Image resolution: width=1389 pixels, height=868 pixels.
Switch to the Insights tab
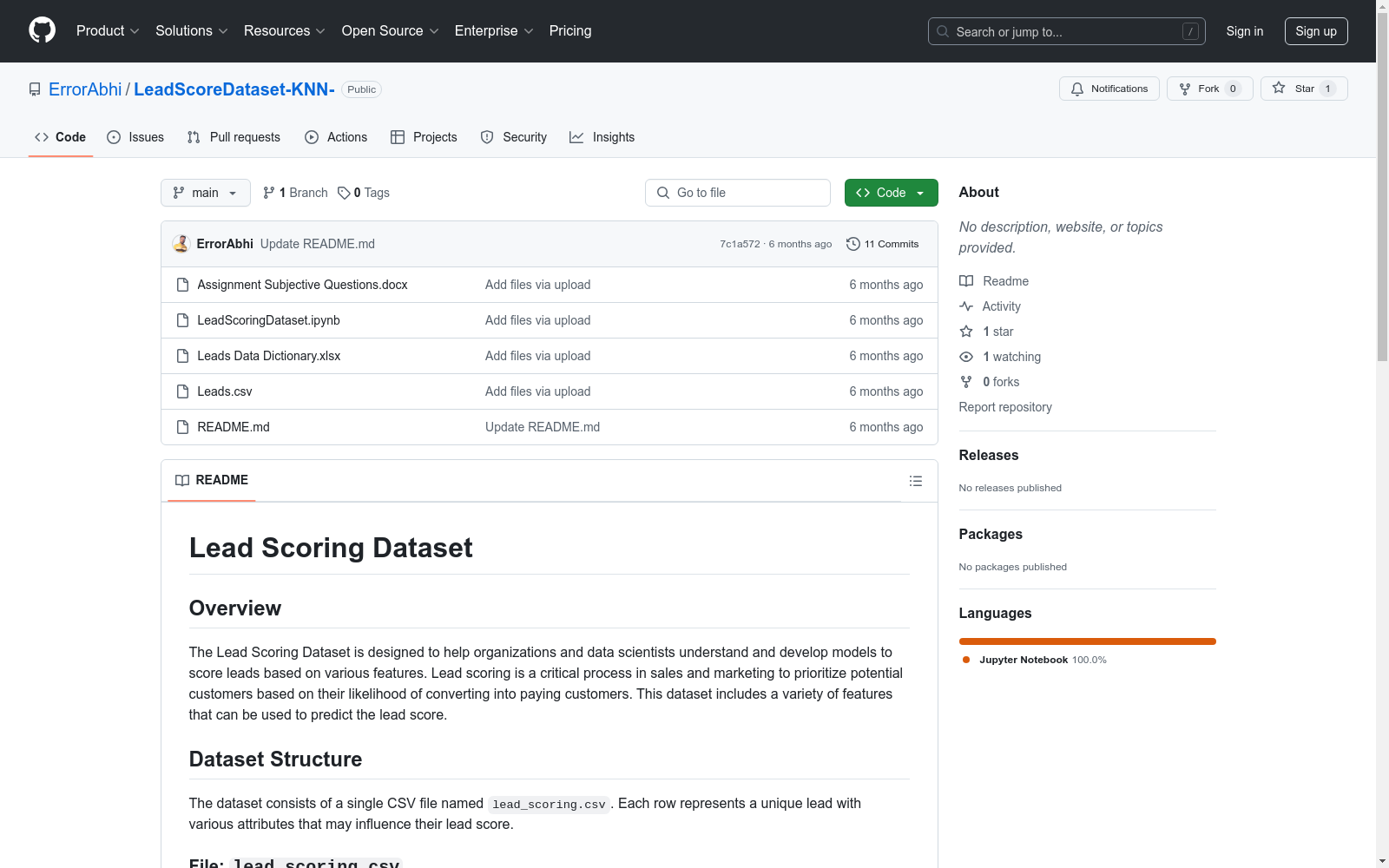coord(602,137)
